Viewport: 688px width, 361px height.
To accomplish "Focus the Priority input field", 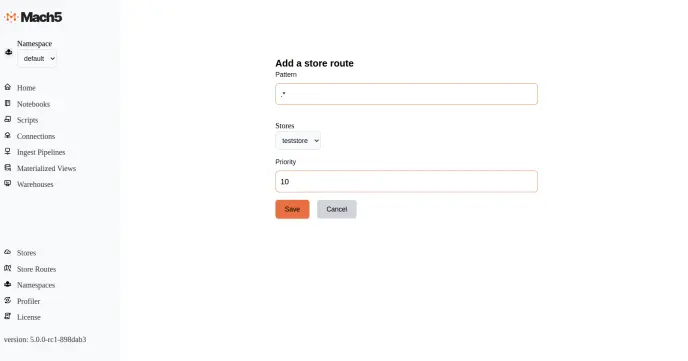I will pyautogui.click(x=406, y=181).
